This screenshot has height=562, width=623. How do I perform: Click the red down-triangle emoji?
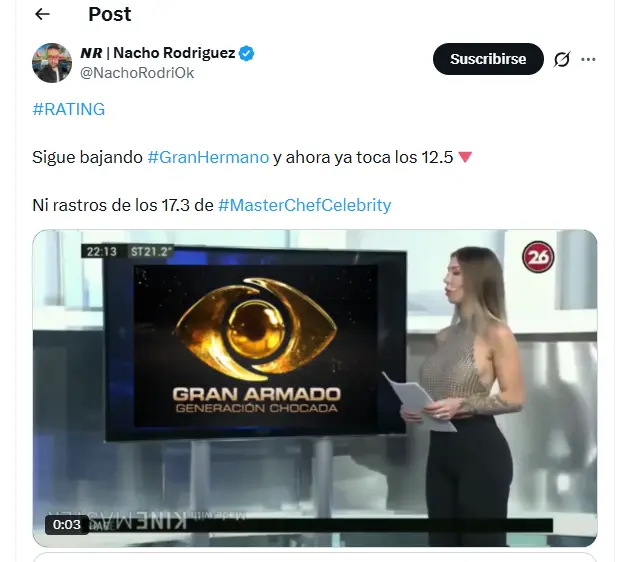point(465,157)
